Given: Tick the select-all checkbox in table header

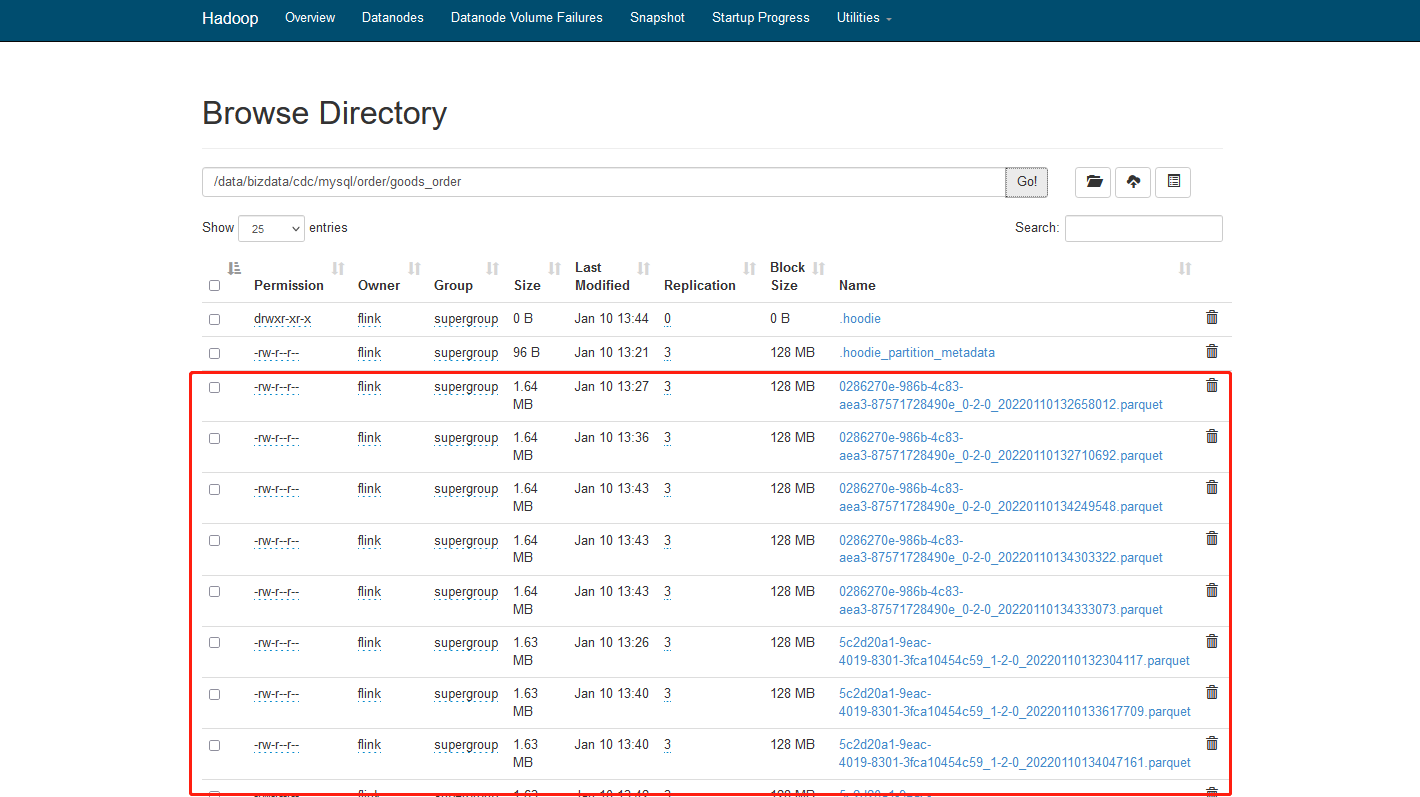Looking at the screenshot, I should pyautogui.click(x=214, y=286).
